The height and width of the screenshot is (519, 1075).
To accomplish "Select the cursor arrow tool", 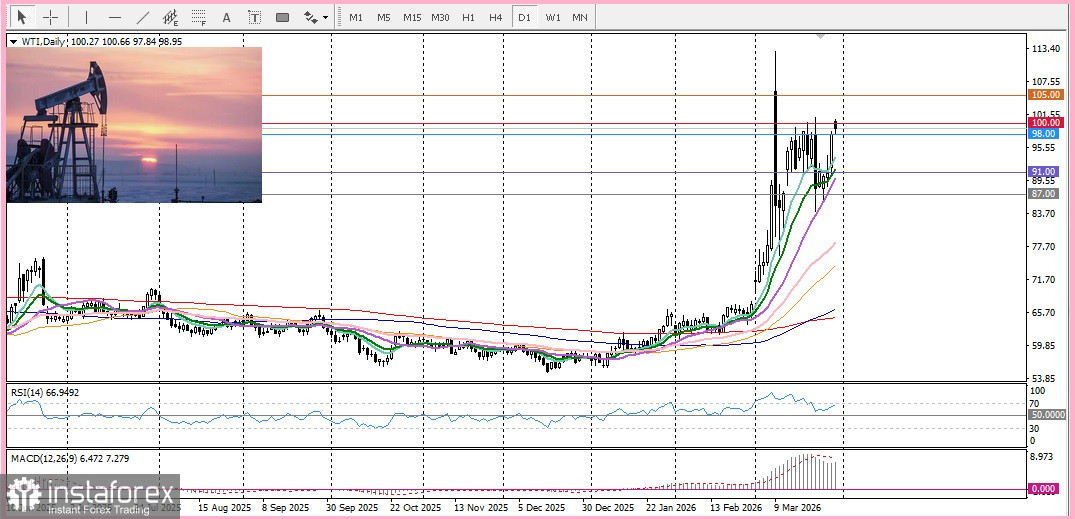I will point(22,17).
